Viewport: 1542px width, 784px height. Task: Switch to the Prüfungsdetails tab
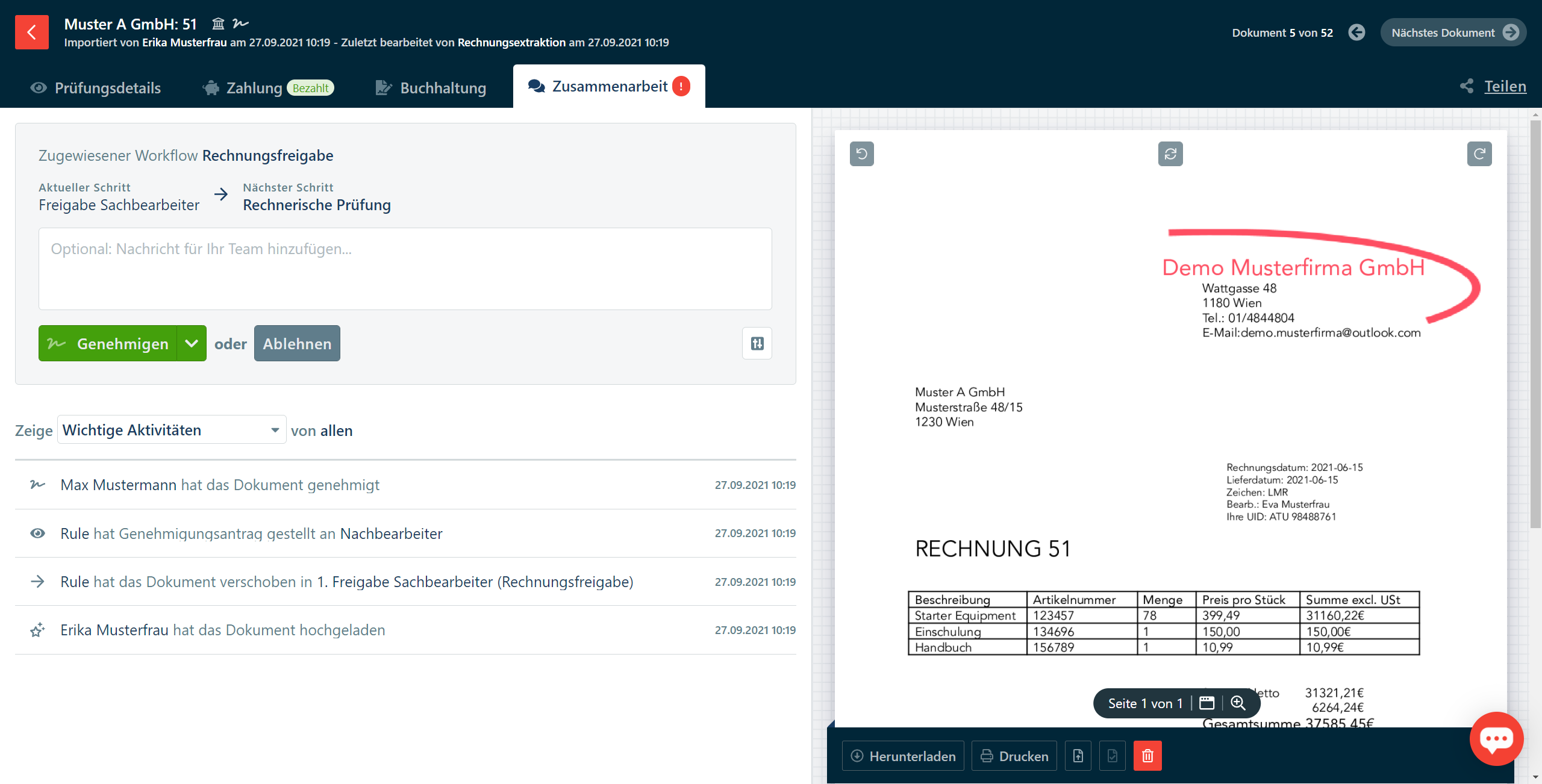coord(95,88)
